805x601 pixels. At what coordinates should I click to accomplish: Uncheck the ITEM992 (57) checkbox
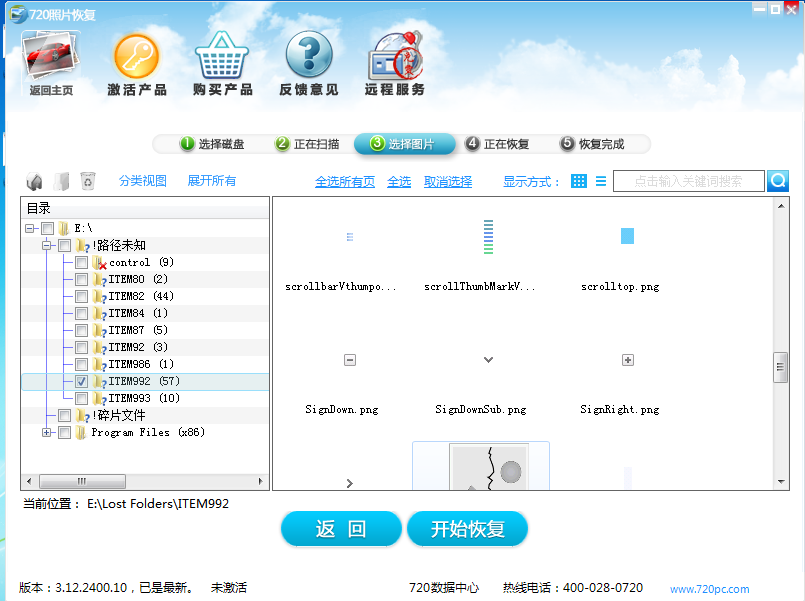[x=81, y=381]
